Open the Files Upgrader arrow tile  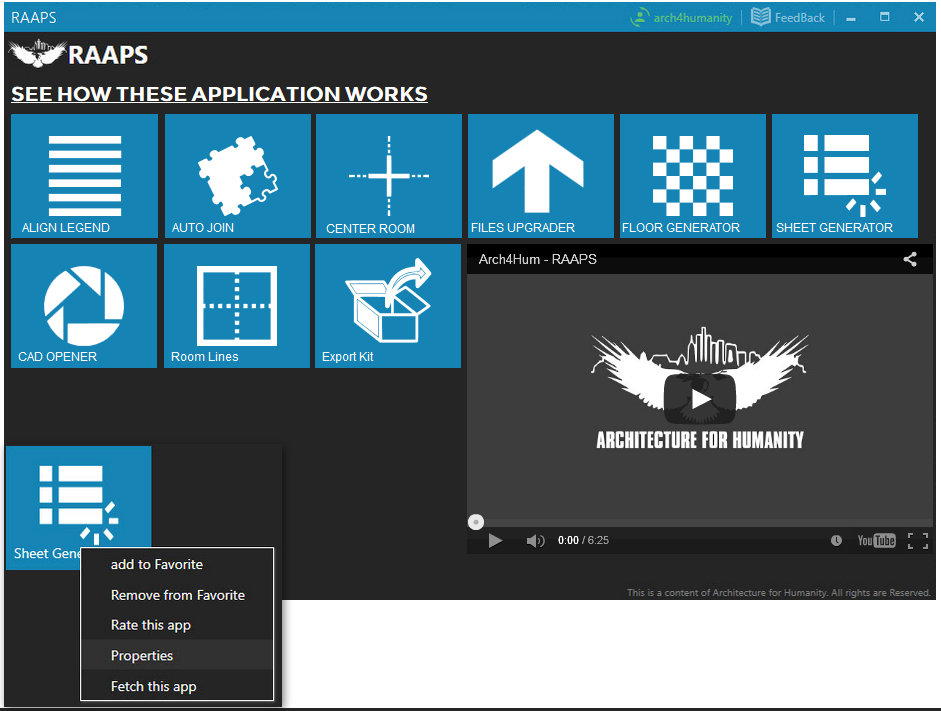[x=541, y=176]
